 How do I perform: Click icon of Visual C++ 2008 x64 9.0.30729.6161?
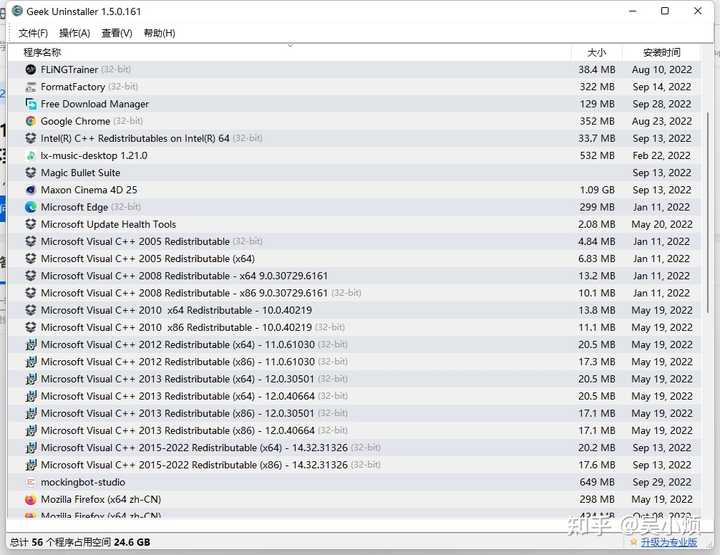(x=31, y=276)
